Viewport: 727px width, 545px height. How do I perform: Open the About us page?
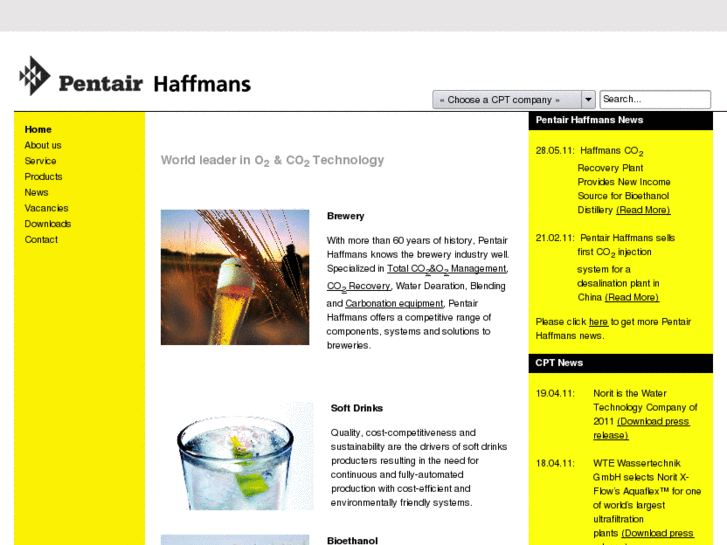click(x=43, y=145)
